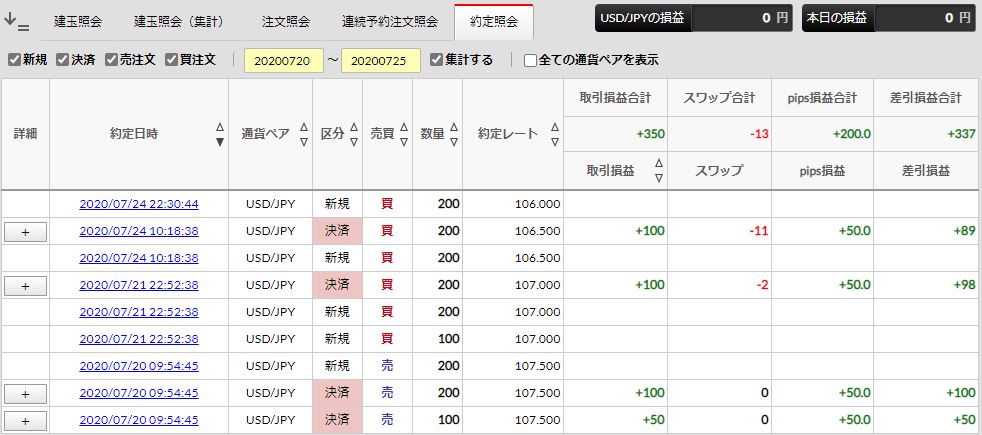Sort by 通貨ペア column arrows
Screen dimensions: 982x435
pyautogui.click(x=304, y=134)
